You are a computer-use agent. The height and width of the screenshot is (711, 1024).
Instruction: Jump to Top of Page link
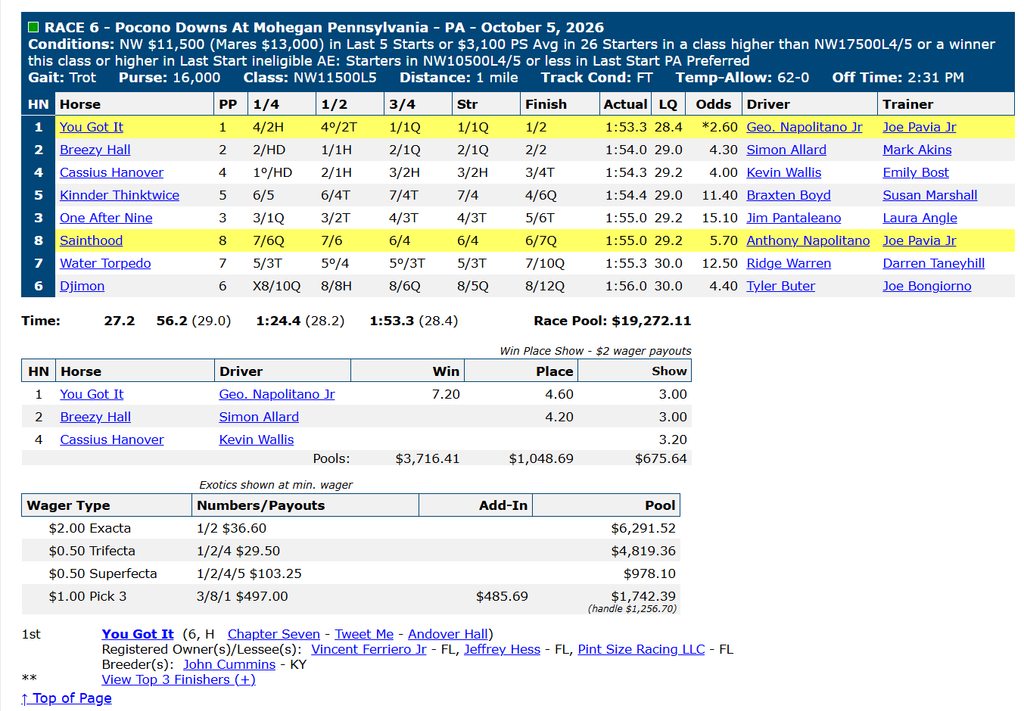point(66,698)
